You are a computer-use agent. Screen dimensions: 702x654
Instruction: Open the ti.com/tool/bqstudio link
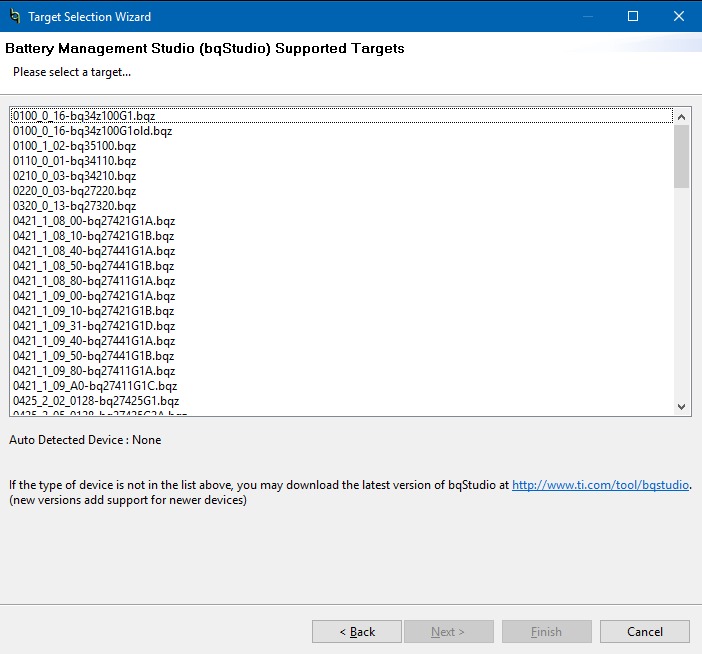[x=600, y=485]
